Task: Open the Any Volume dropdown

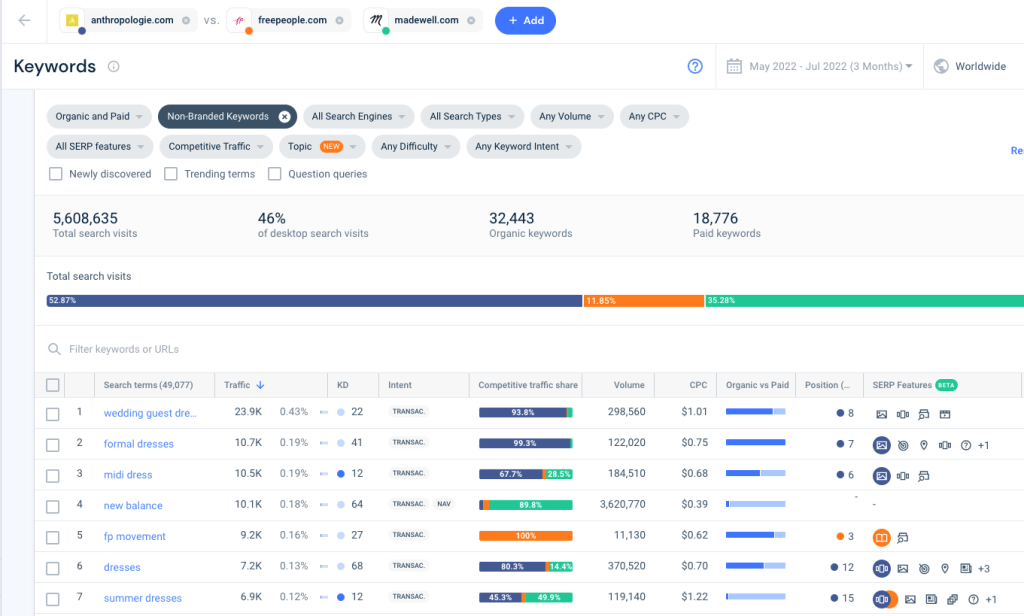Action: (x=571, y=116)
